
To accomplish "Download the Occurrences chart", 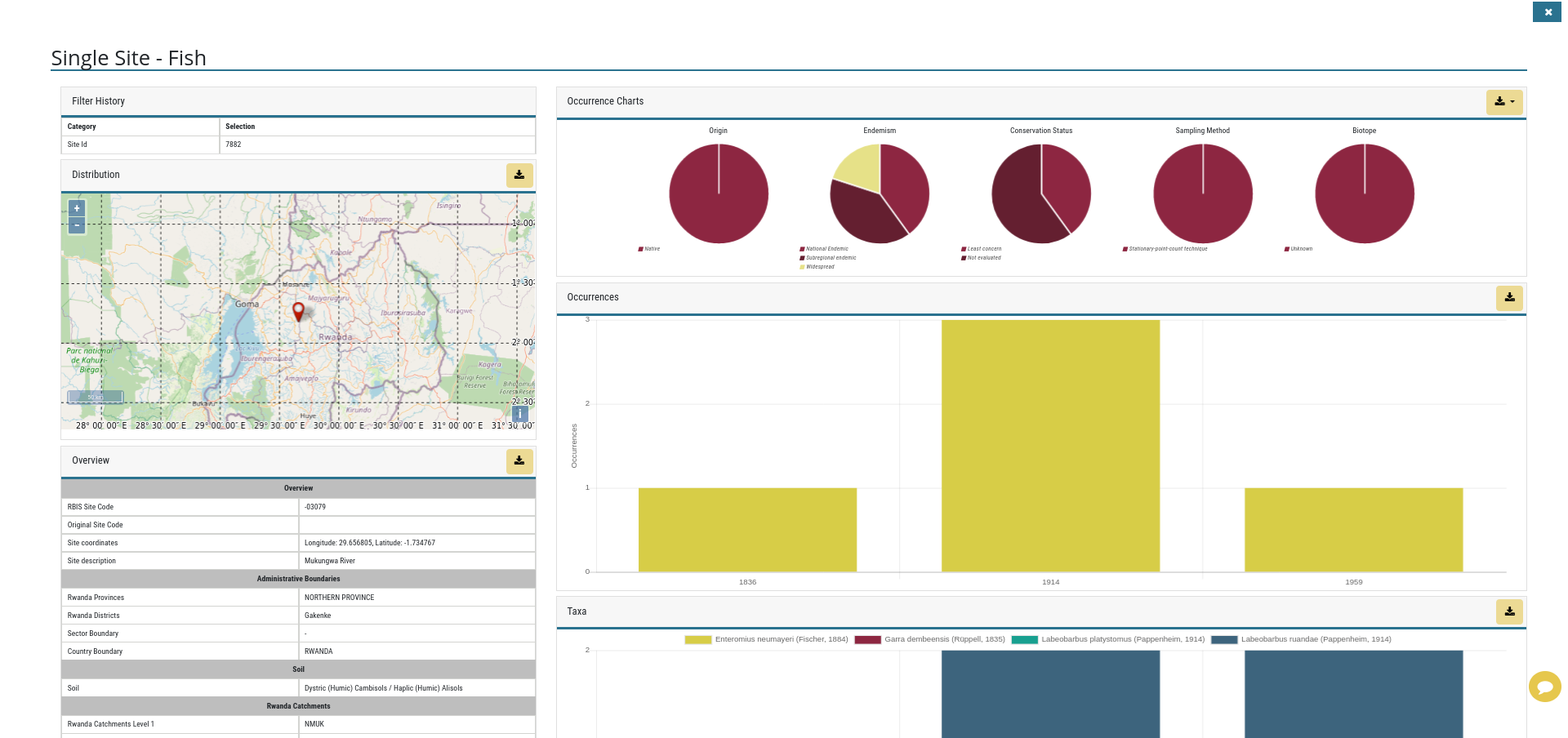I will click(x=1509, y=298).
